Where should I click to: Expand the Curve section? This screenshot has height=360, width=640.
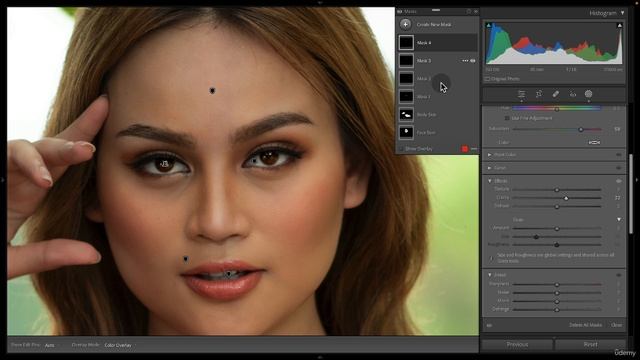[489, 168]
